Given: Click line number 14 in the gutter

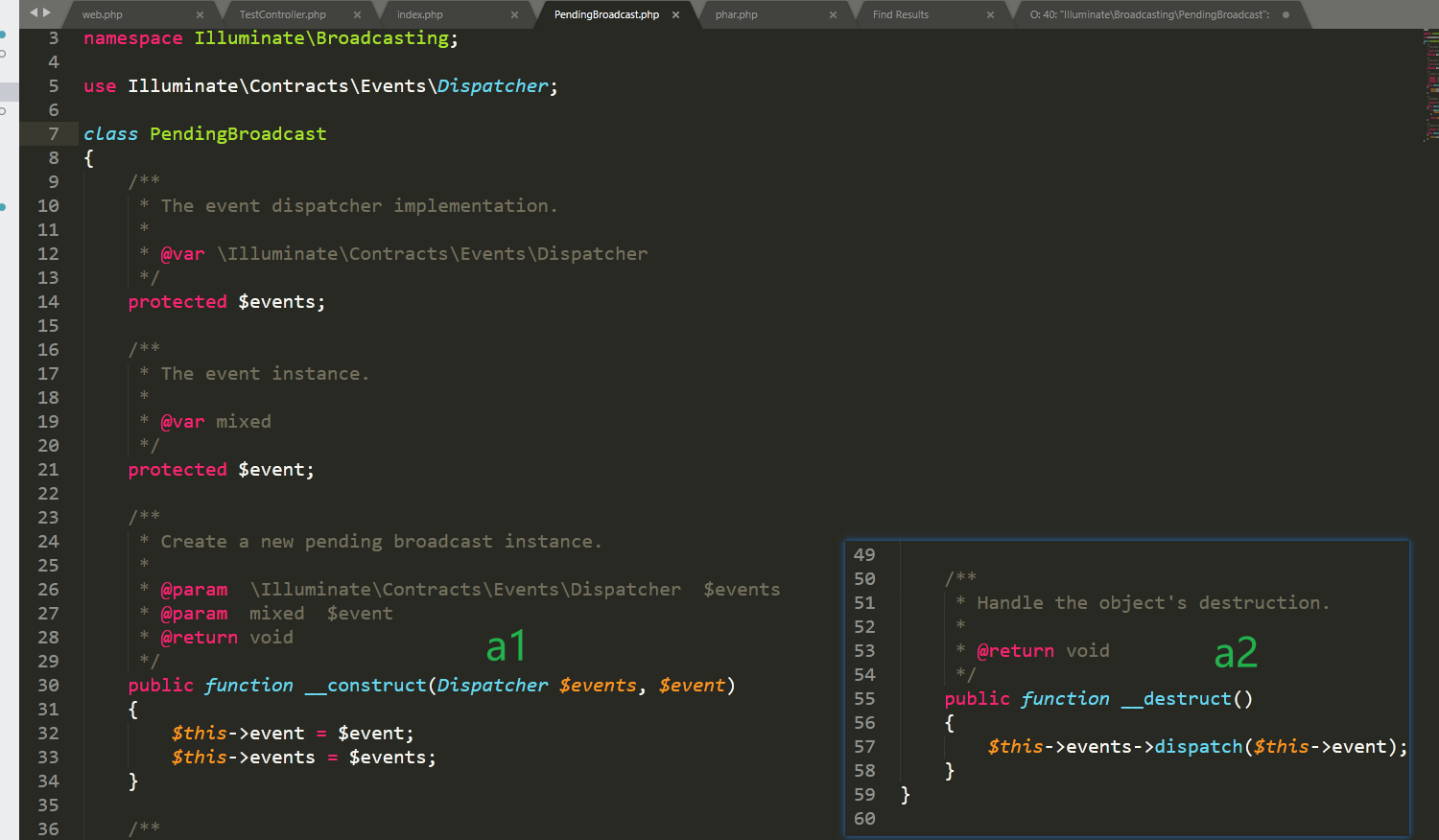Looking at the screenshot, I should pyautogui.click(x=48, y=302).
